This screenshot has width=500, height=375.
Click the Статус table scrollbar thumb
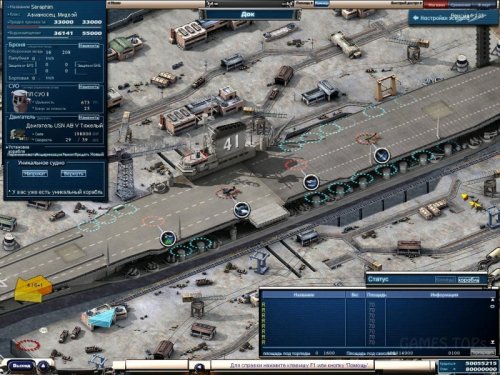click(x=493, y=306)
